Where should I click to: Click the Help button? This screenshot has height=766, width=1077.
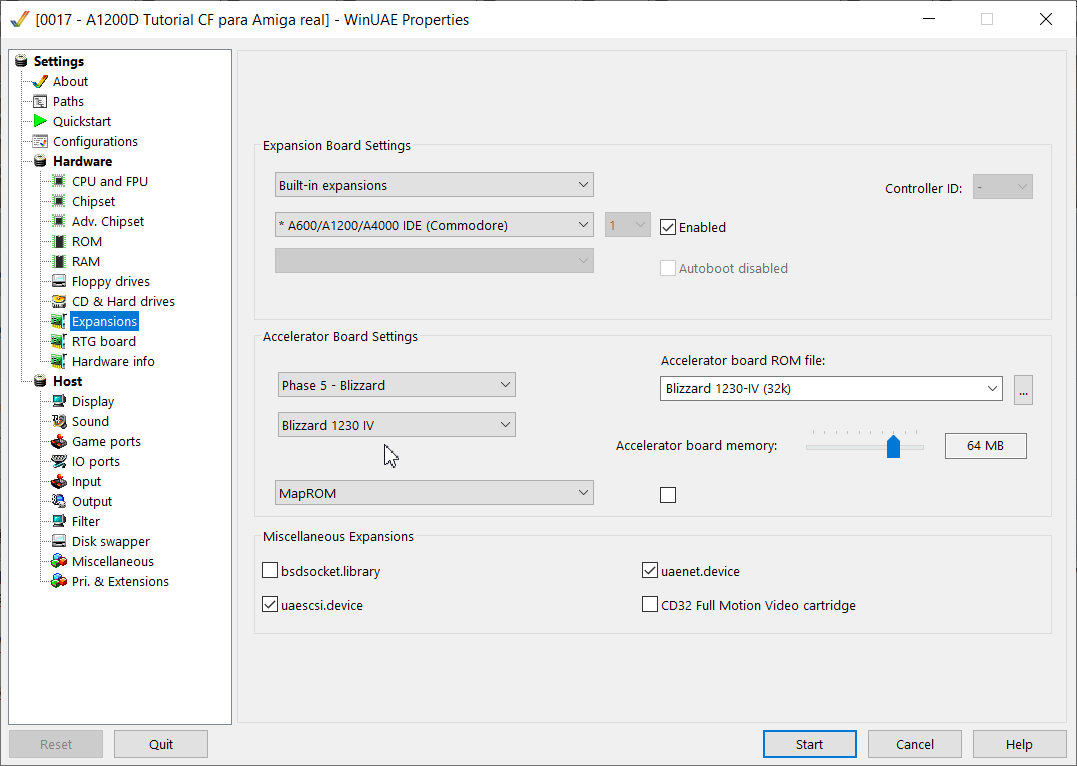pos(1019,744)
